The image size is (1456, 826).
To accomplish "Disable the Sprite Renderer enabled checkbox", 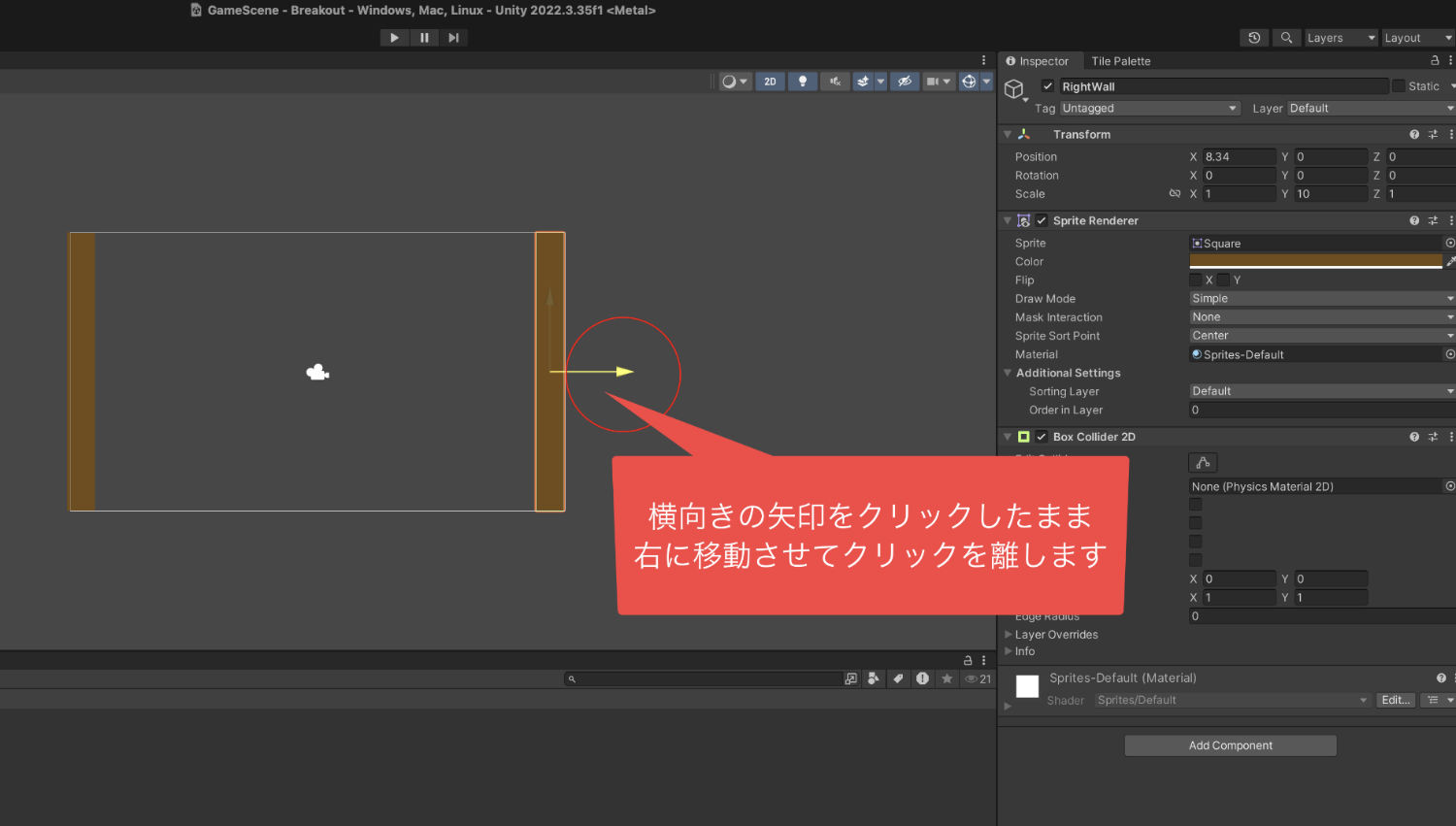I will pyautogui.click(x=1042, y=221).
